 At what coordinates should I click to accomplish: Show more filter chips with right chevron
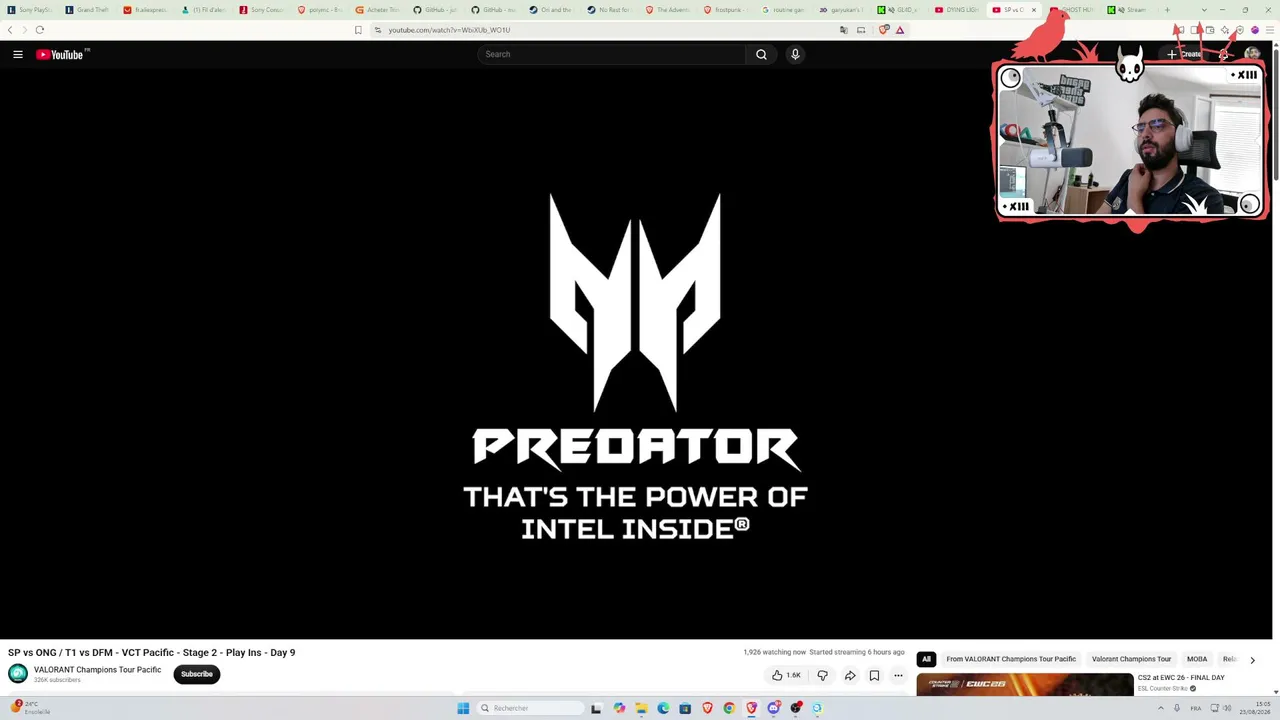coord(1252,660)
